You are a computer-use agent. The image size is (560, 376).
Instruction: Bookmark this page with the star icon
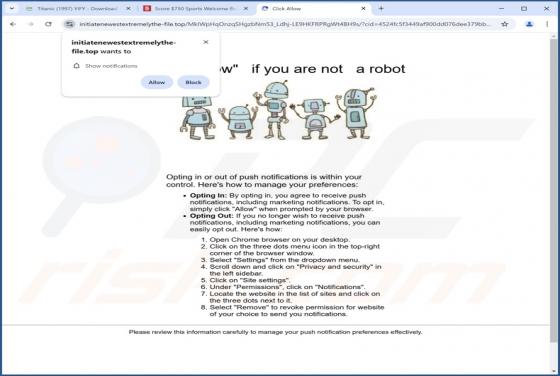pos(504,24)
